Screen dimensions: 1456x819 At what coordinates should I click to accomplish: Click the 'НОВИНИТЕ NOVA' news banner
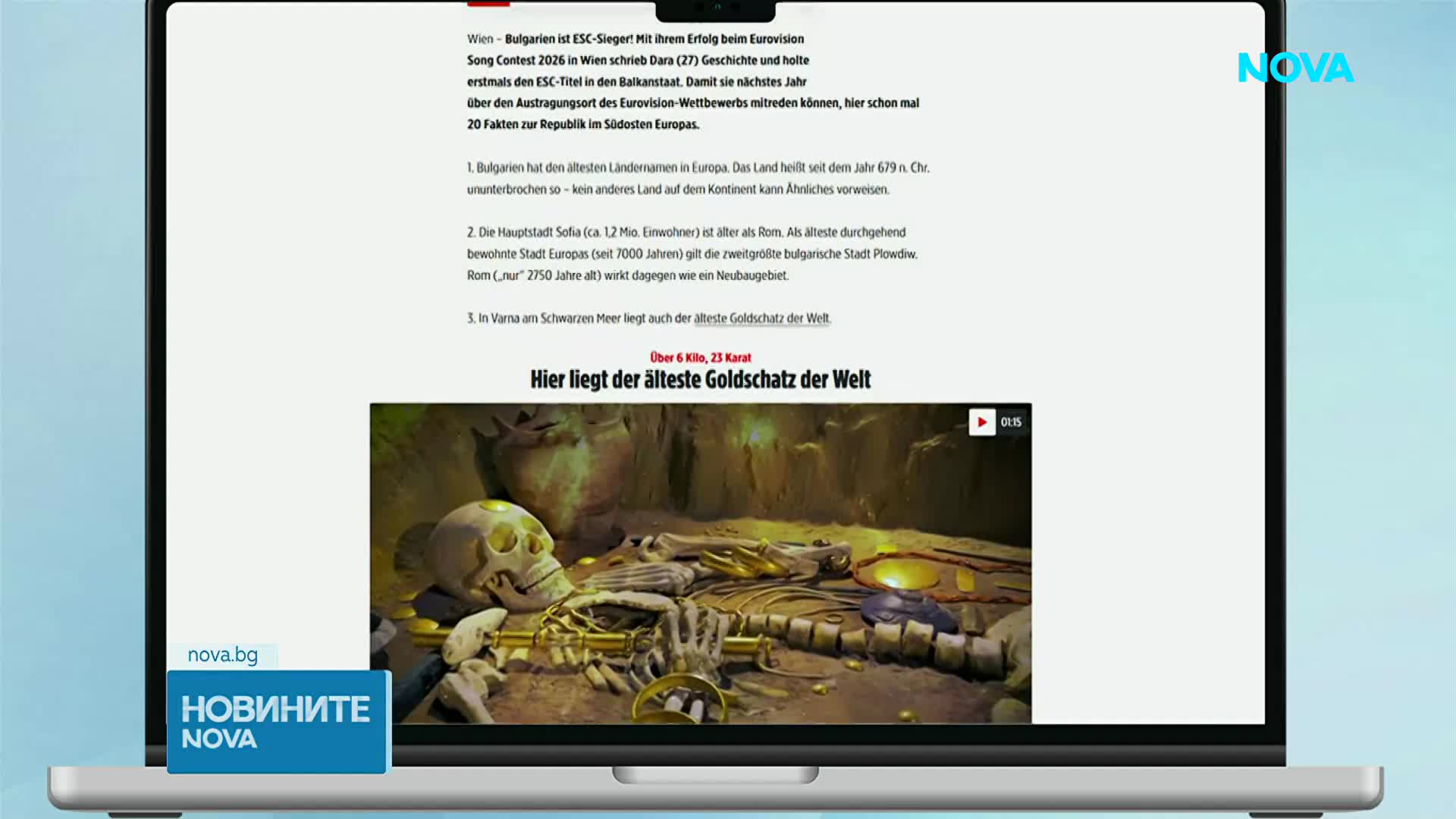pyautogui.click(x=277, y=722)
